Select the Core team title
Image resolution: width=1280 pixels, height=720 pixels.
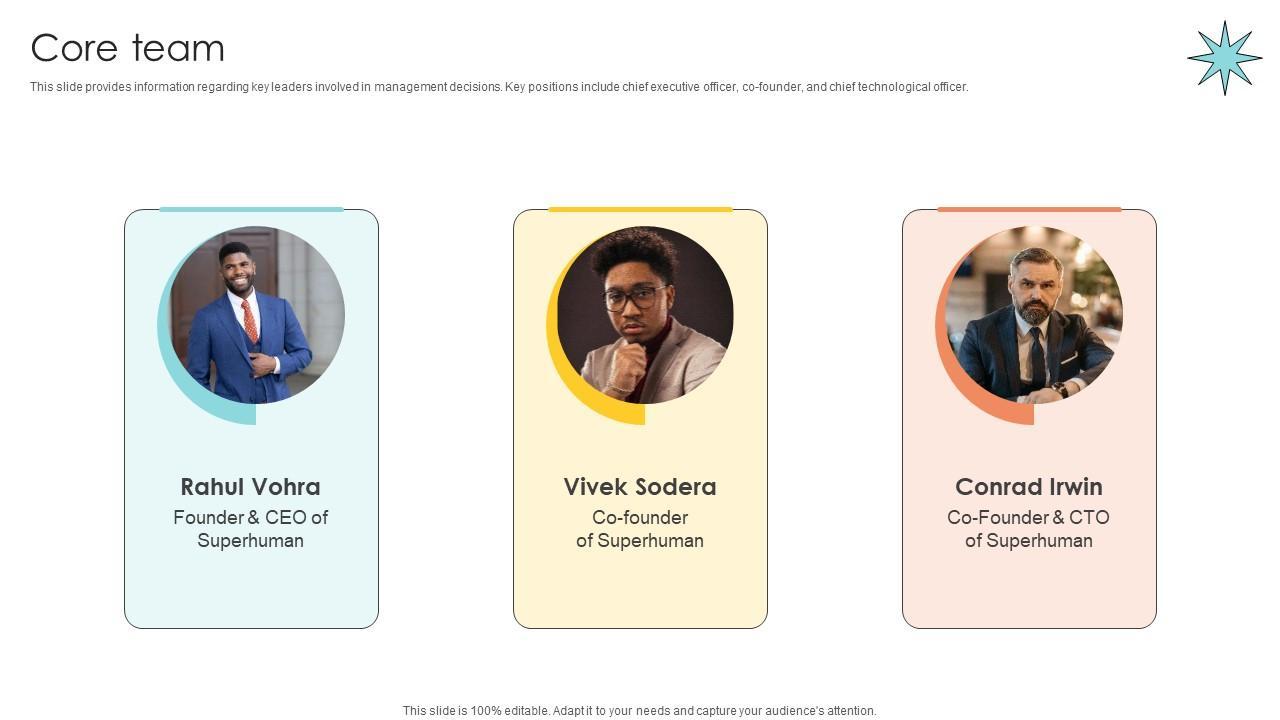(x=128, y=48)
